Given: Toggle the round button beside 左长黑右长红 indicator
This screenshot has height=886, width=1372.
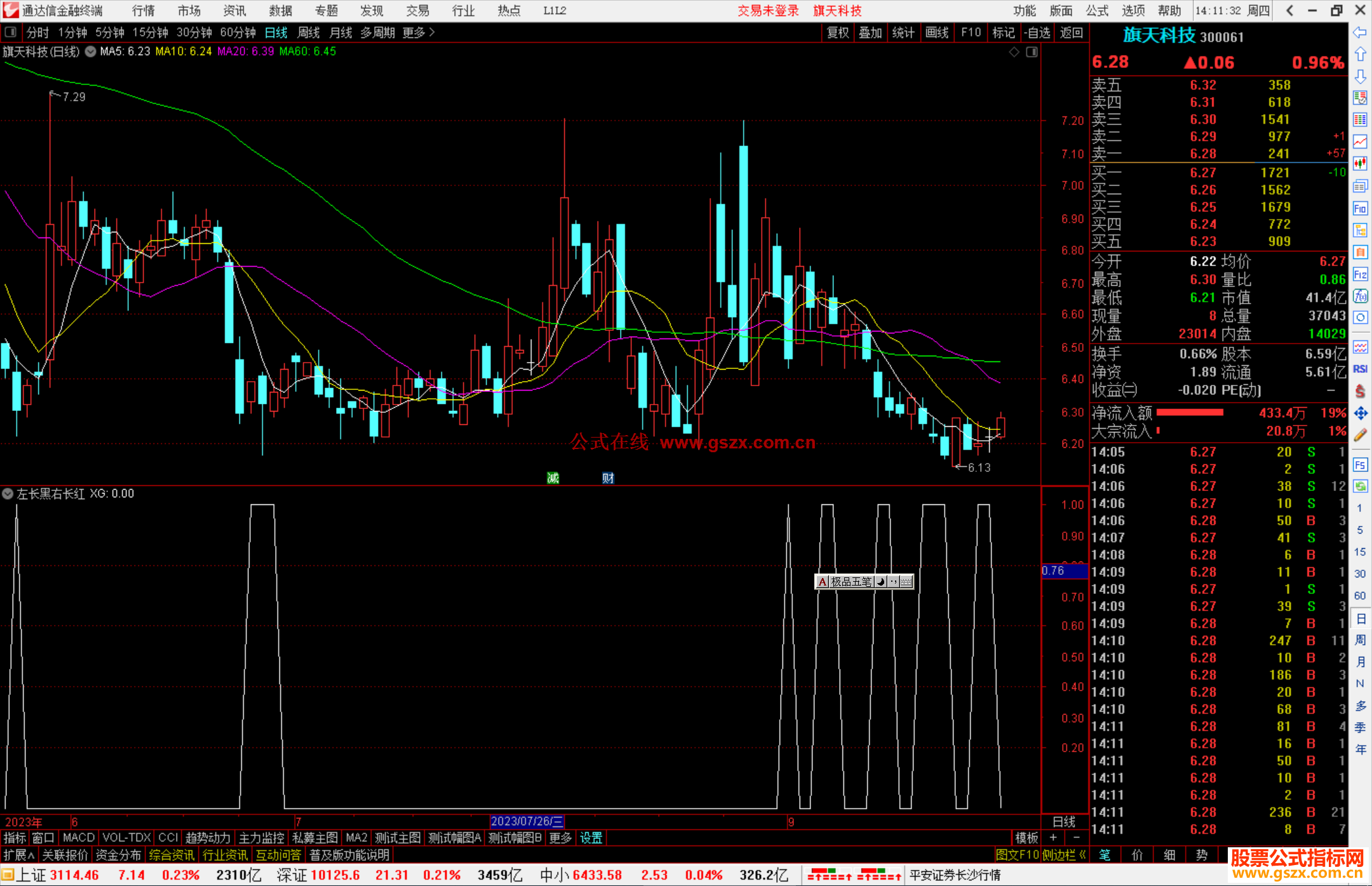Looking at the screenshot, I should [x=8, y=493].
